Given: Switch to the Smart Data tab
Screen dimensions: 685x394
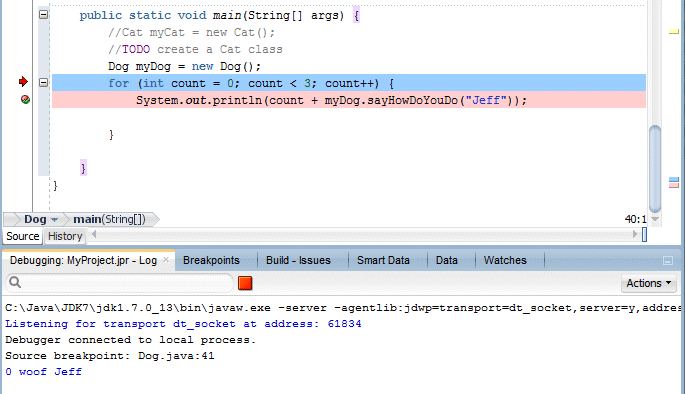Looking at the screenshot, I should 383,260.
